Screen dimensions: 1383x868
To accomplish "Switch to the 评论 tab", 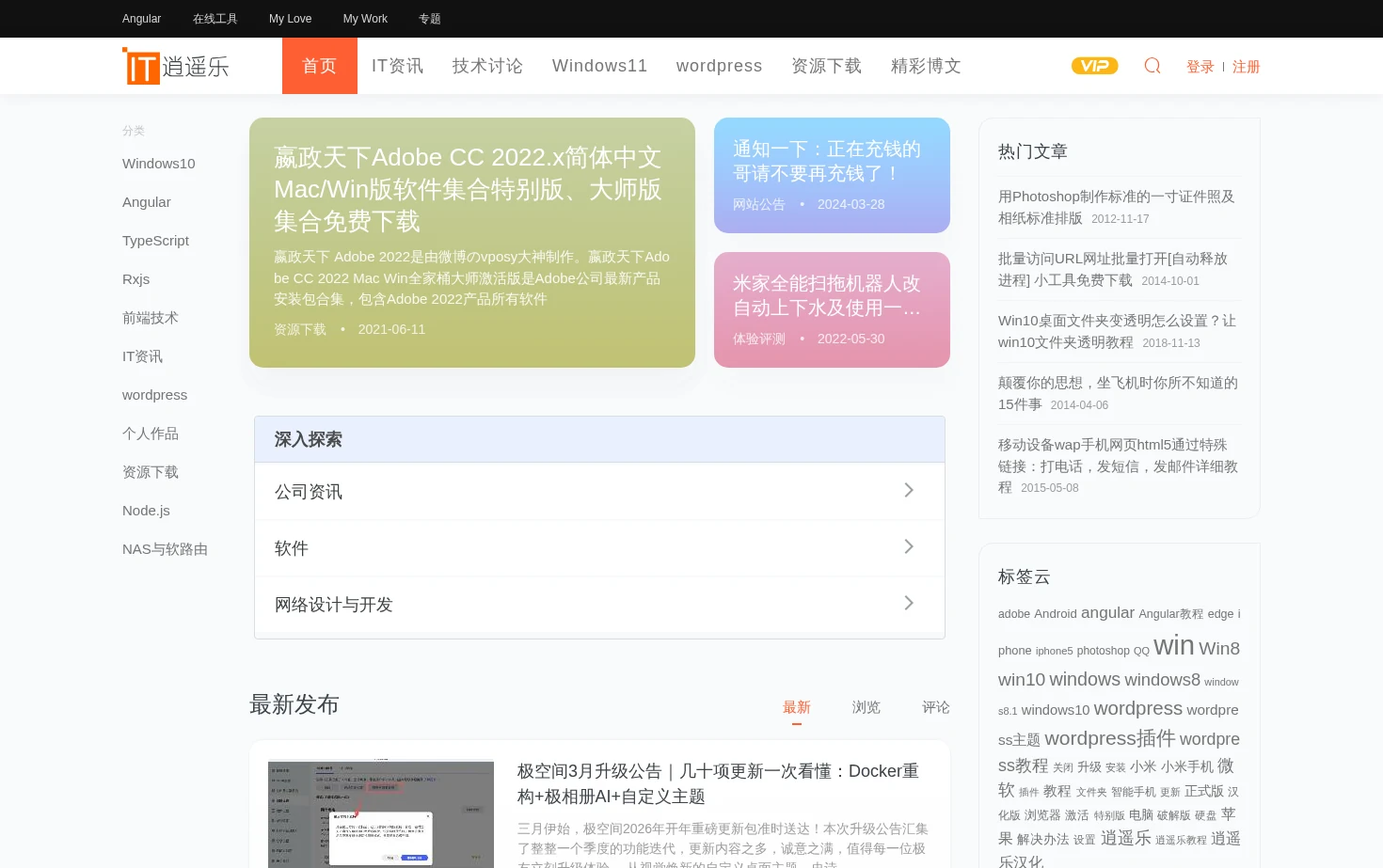I will [936, 707].
